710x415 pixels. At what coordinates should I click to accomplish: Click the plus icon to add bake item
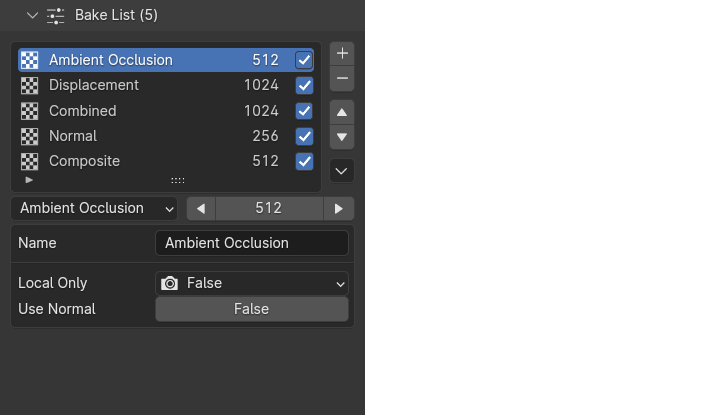(x=342, y=53)
